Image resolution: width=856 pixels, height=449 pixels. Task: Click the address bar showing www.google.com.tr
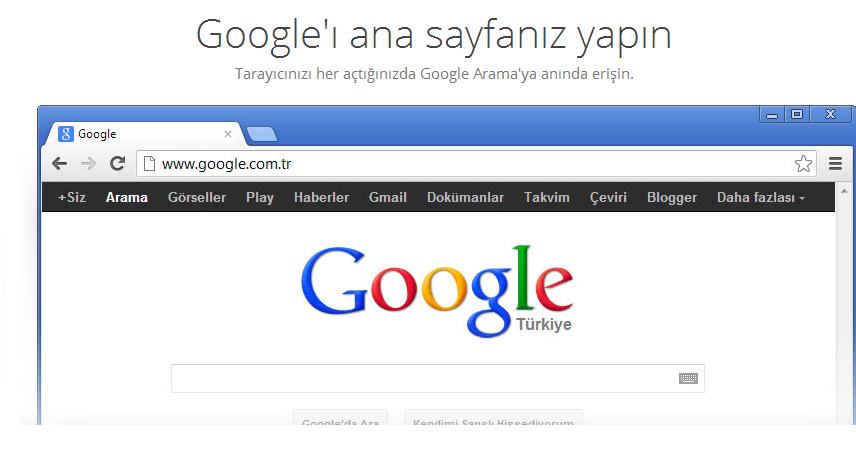tap(476, 163)
